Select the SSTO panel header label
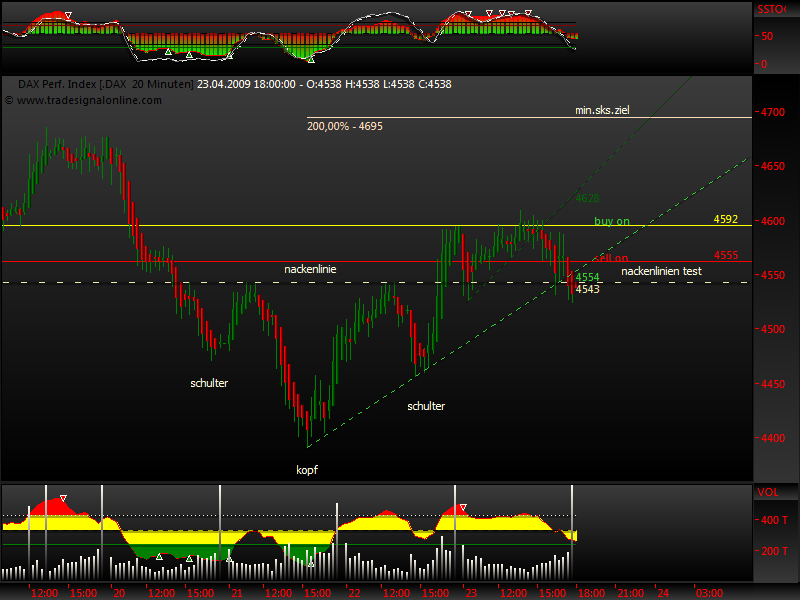Image resolution: width=800 pixels, height=600 pixels. [x=771, y=8]
